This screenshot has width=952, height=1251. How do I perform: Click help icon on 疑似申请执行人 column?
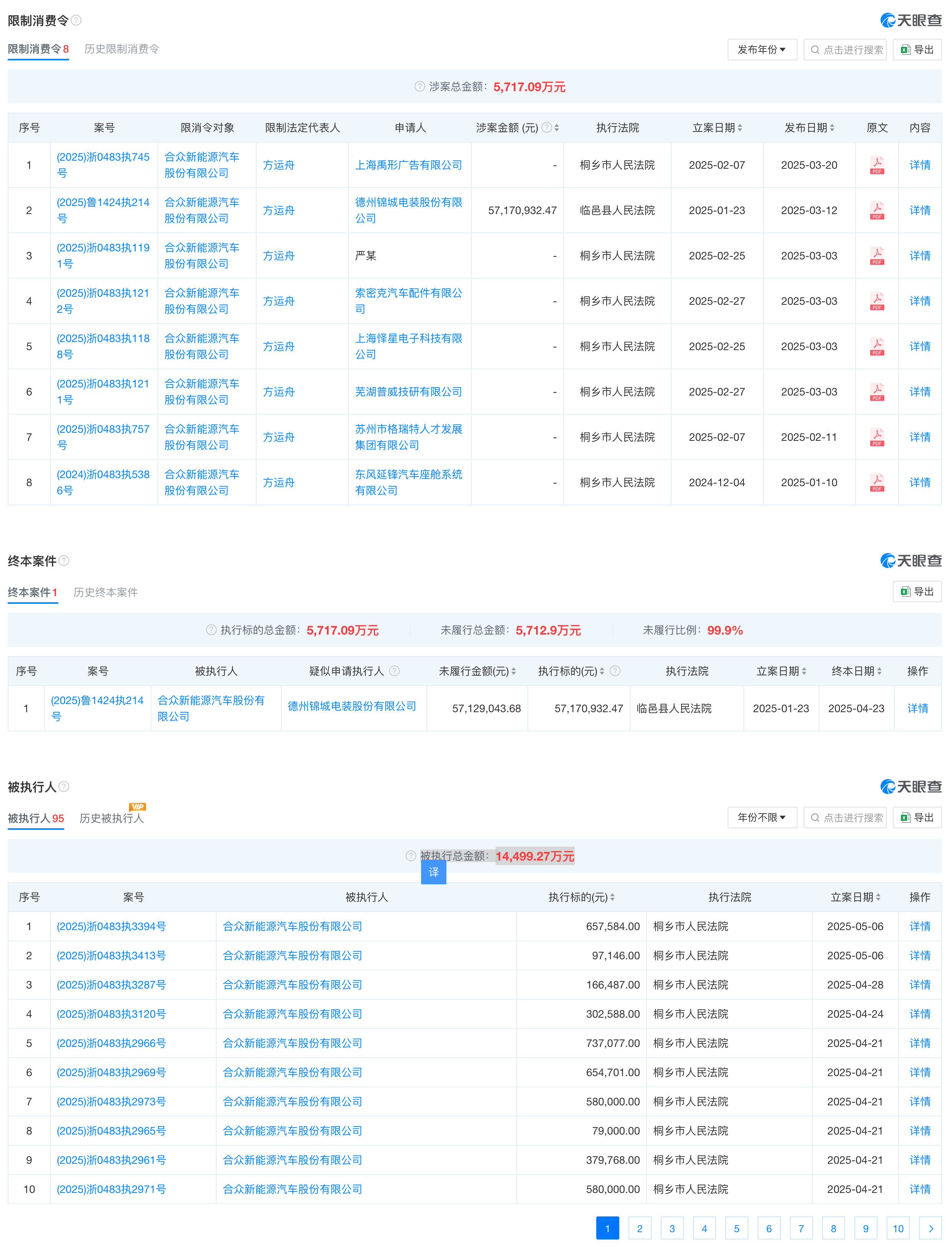(395, 671)
